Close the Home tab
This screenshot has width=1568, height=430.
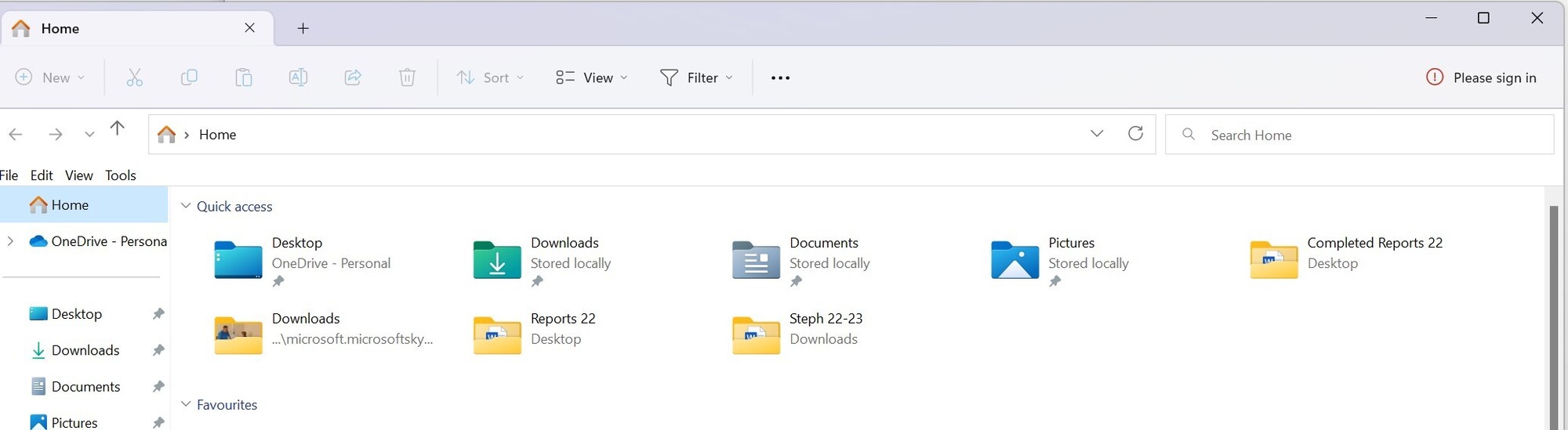tap(250, 27)
